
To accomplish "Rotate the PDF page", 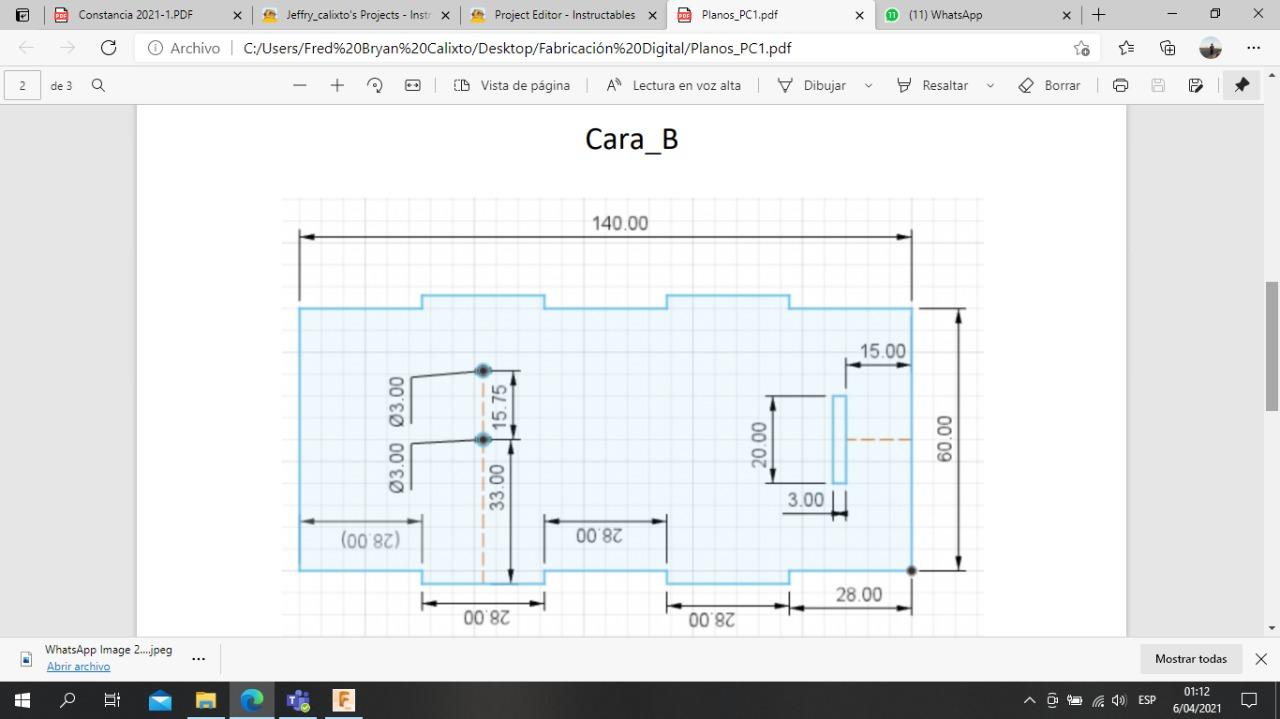I will pyautogui.click(x=375, y=85).
